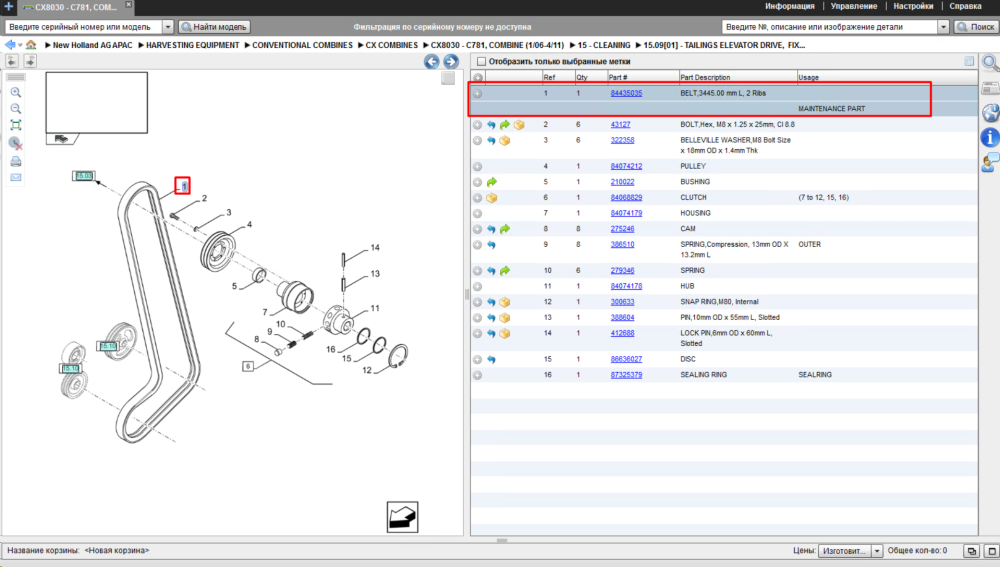Viewport: 1000px width, 567px height.
Task: Open the tab dropdown arrow beside back button
Action: click(20, 45)
